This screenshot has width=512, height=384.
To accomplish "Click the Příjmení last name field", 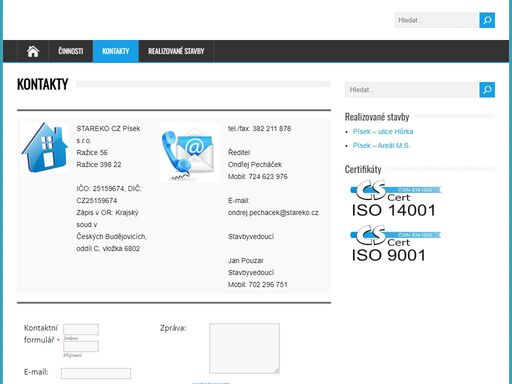I will (81, 346).
